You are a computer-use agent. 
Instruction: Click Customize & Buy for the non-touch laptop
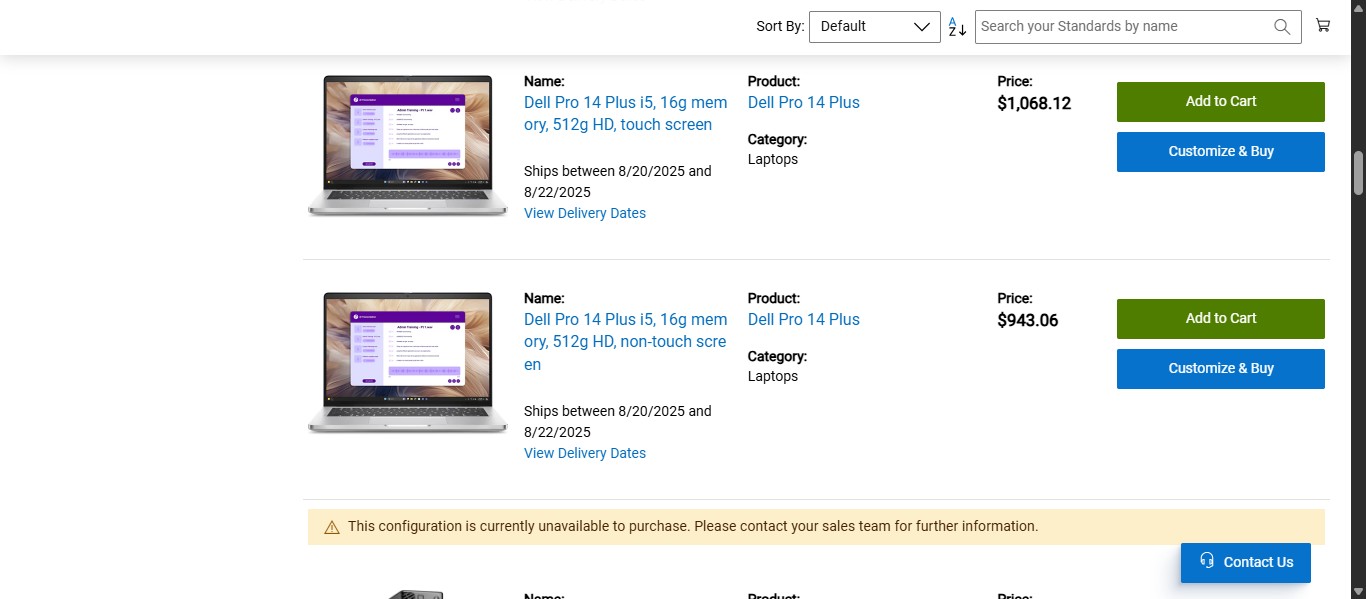[1220, 368]
